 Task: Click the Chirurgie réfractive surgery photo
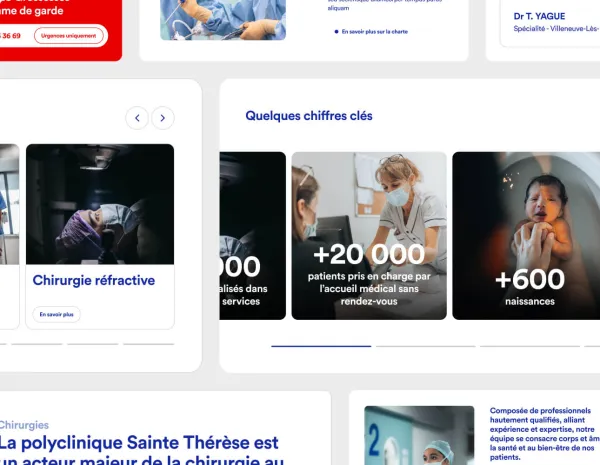point(100,204)
